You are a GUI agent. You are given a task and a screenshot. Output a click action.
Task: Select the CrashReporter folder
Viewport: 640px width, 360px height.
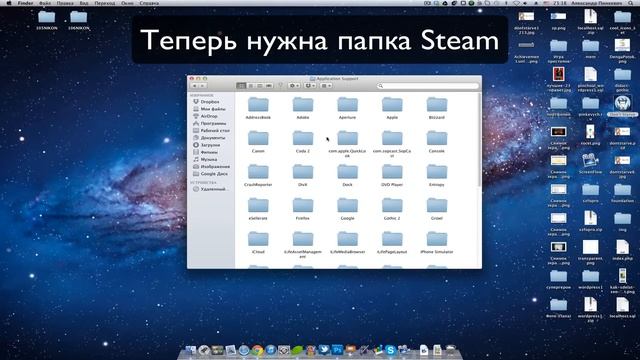coord(258,175)
